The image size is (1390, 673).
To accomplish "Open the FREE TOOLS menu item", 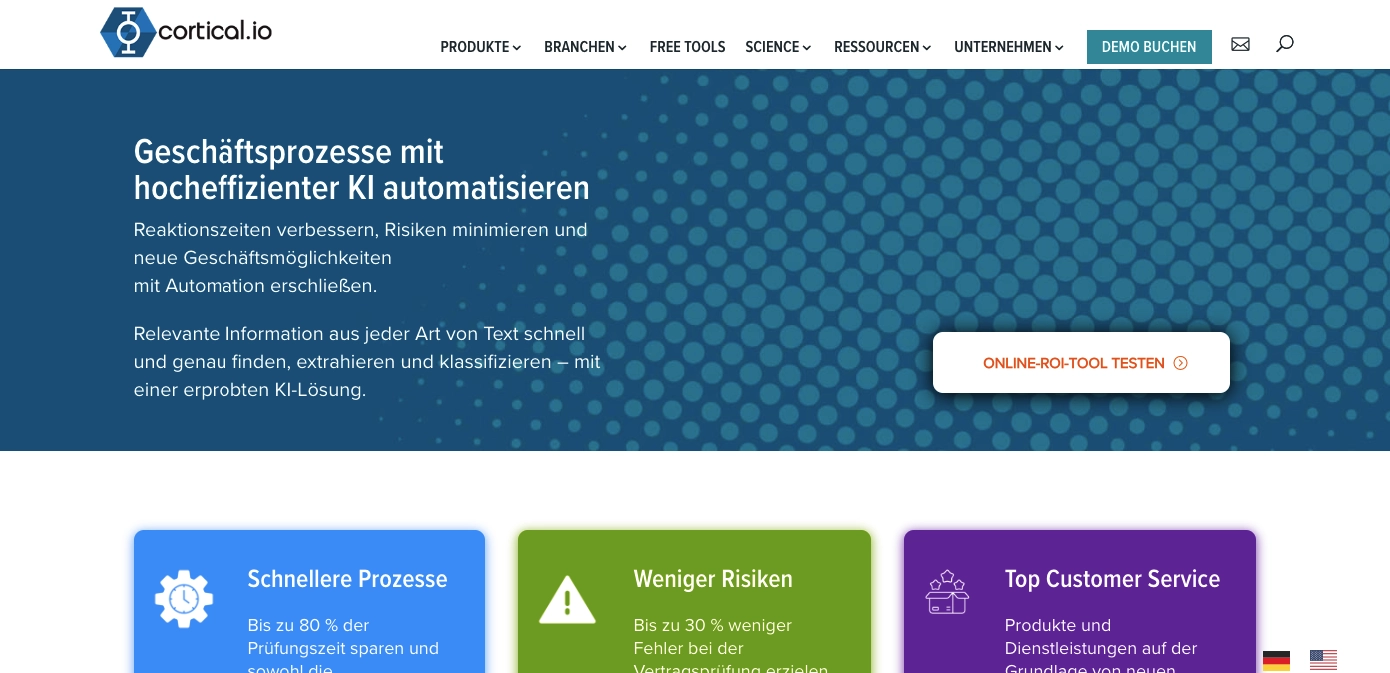I will coord(687,47).
